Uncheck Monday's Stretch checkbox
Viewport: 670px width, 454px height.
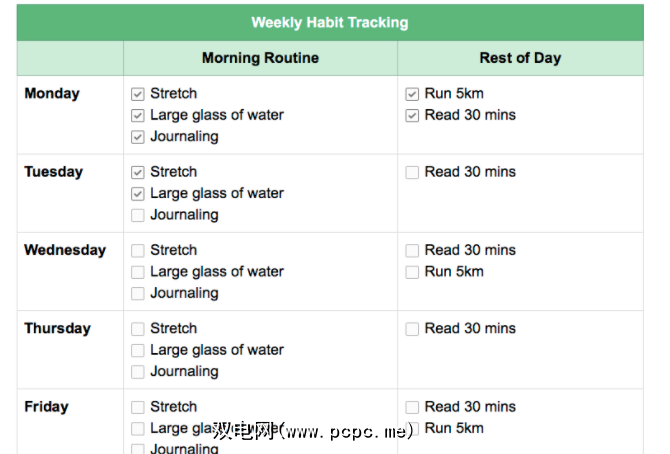pos(138,94)
